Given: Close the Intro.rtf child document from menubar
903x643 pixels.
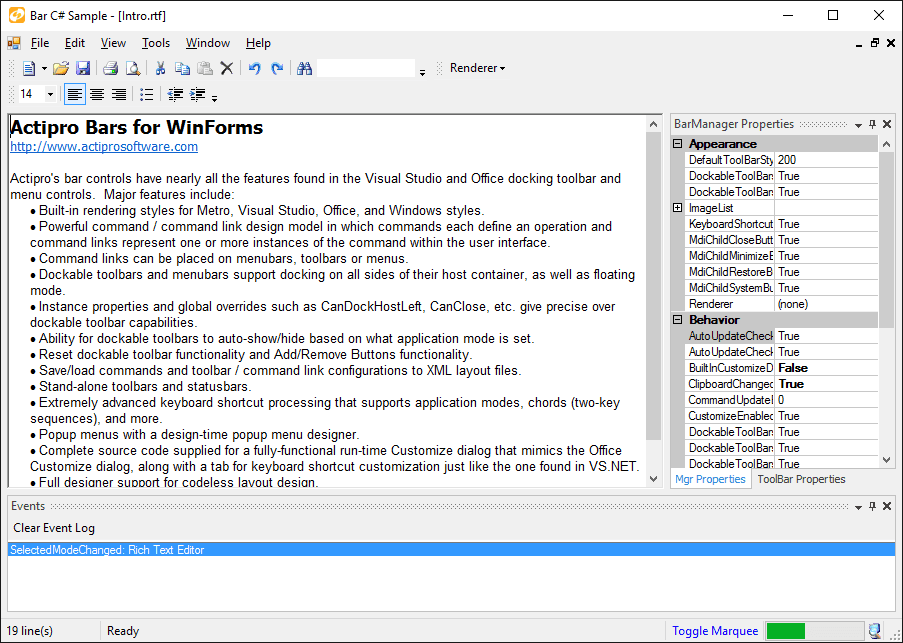Looking at the screenshot, I should (x=891, y=43).
